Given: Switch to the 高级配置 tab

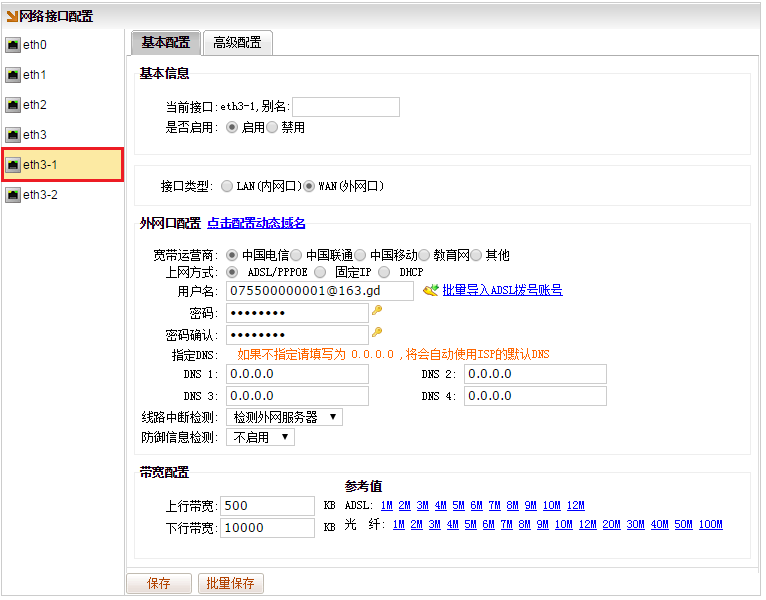Looking at the screenshot, I should click(x=237, y=42).
